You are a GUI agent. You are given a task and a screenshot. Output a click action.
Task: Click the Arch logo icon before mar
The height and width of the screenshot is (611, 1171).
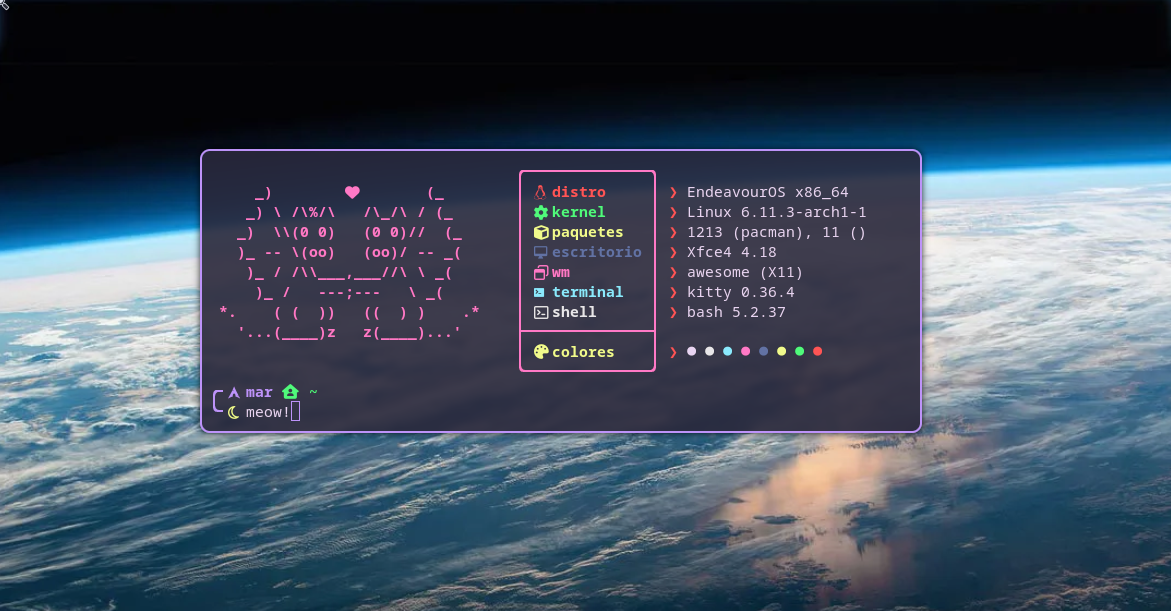(x=234, y=392)
